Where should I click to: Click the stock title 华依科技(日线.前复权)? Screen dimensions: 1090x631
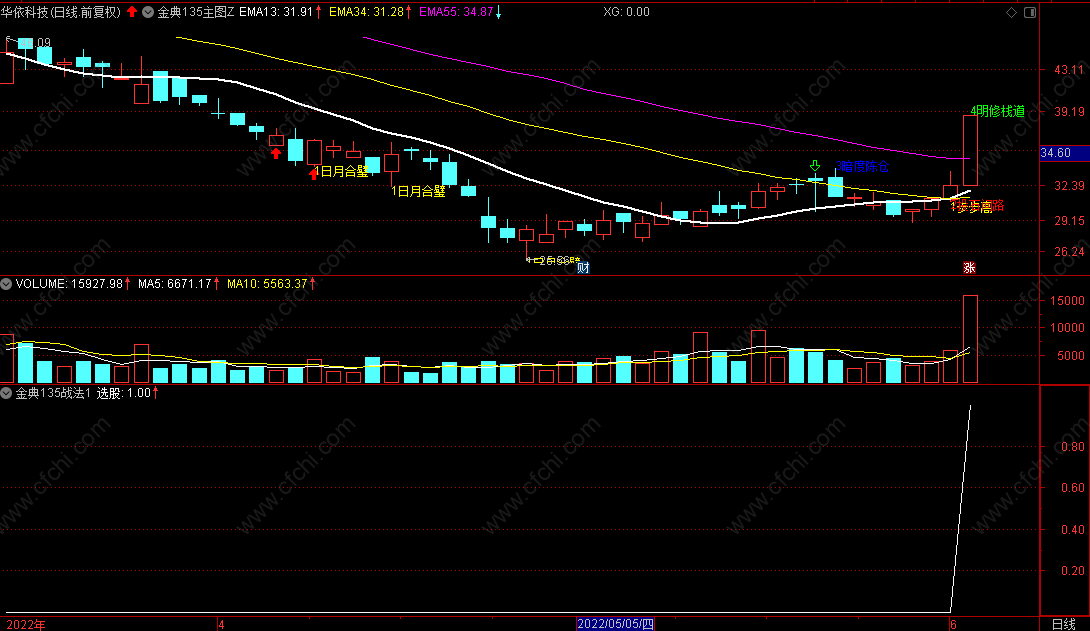[x=60, y=12]
